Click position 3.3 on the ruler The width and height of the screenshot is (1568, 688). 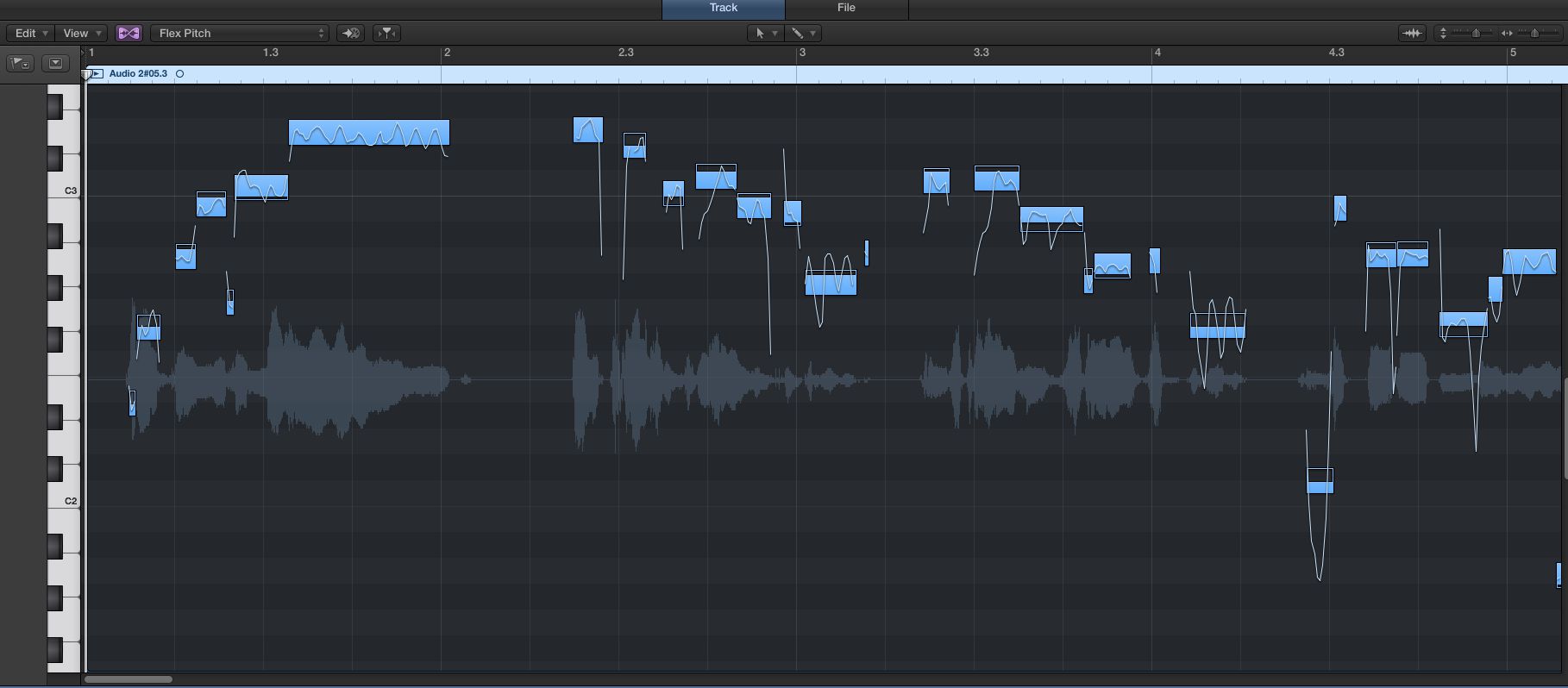click(x=982, y=53)
